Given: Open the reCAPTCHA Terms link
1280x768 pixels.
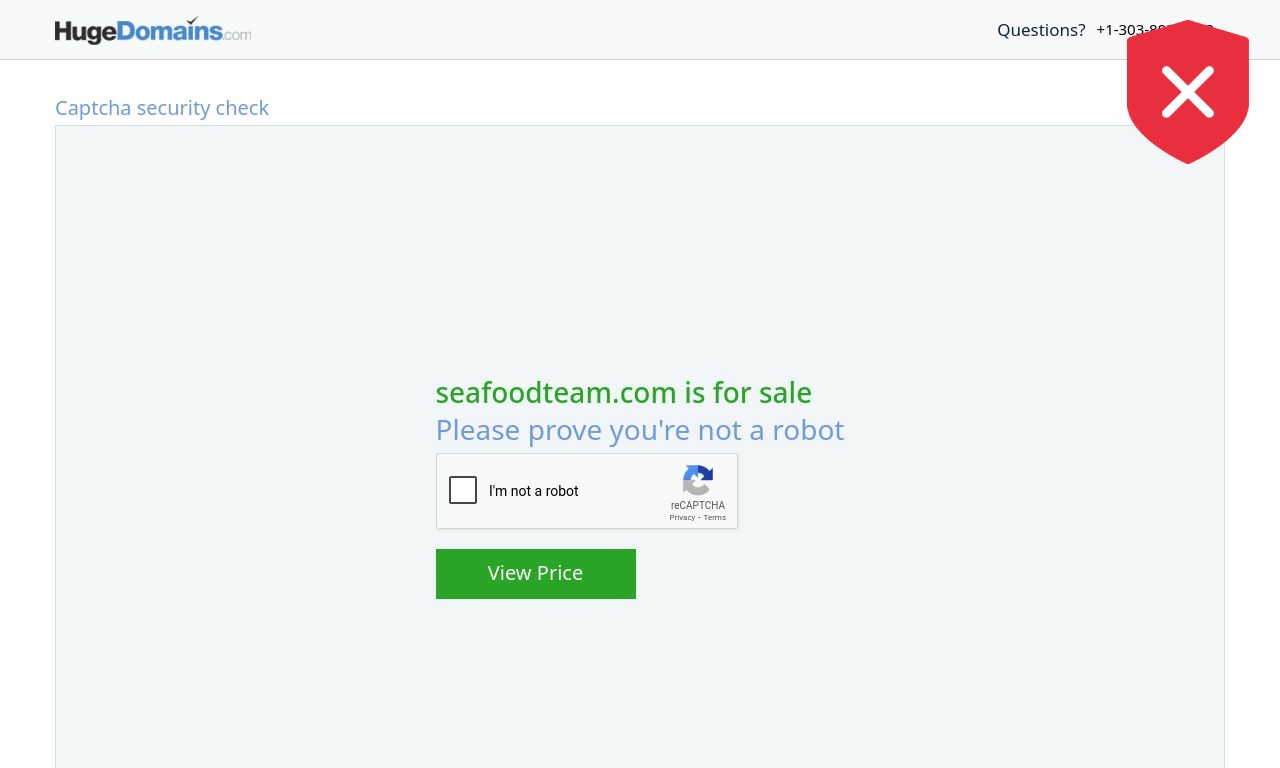Looking at the screenshot, I should coord(714,517).
